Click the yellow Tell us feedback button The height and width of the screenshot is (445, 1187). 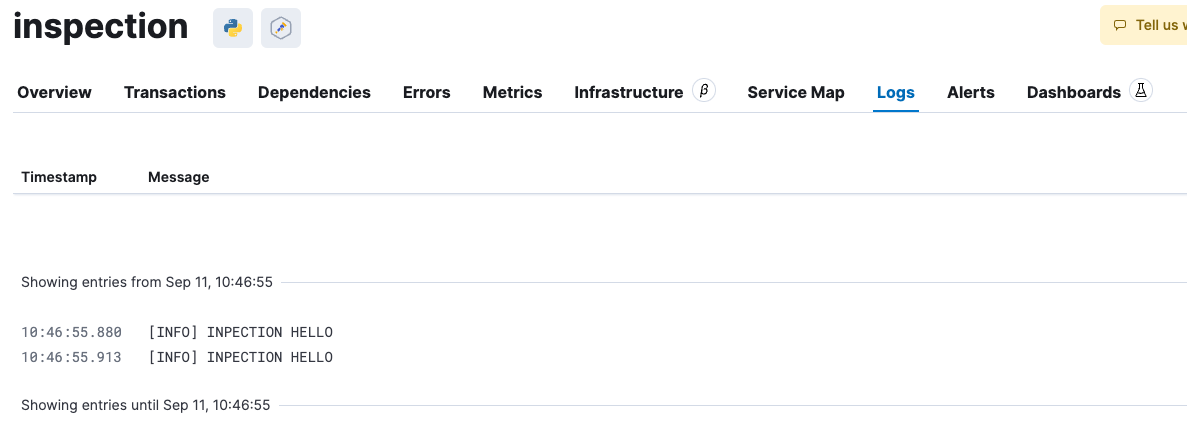[x=1143, y=26]
